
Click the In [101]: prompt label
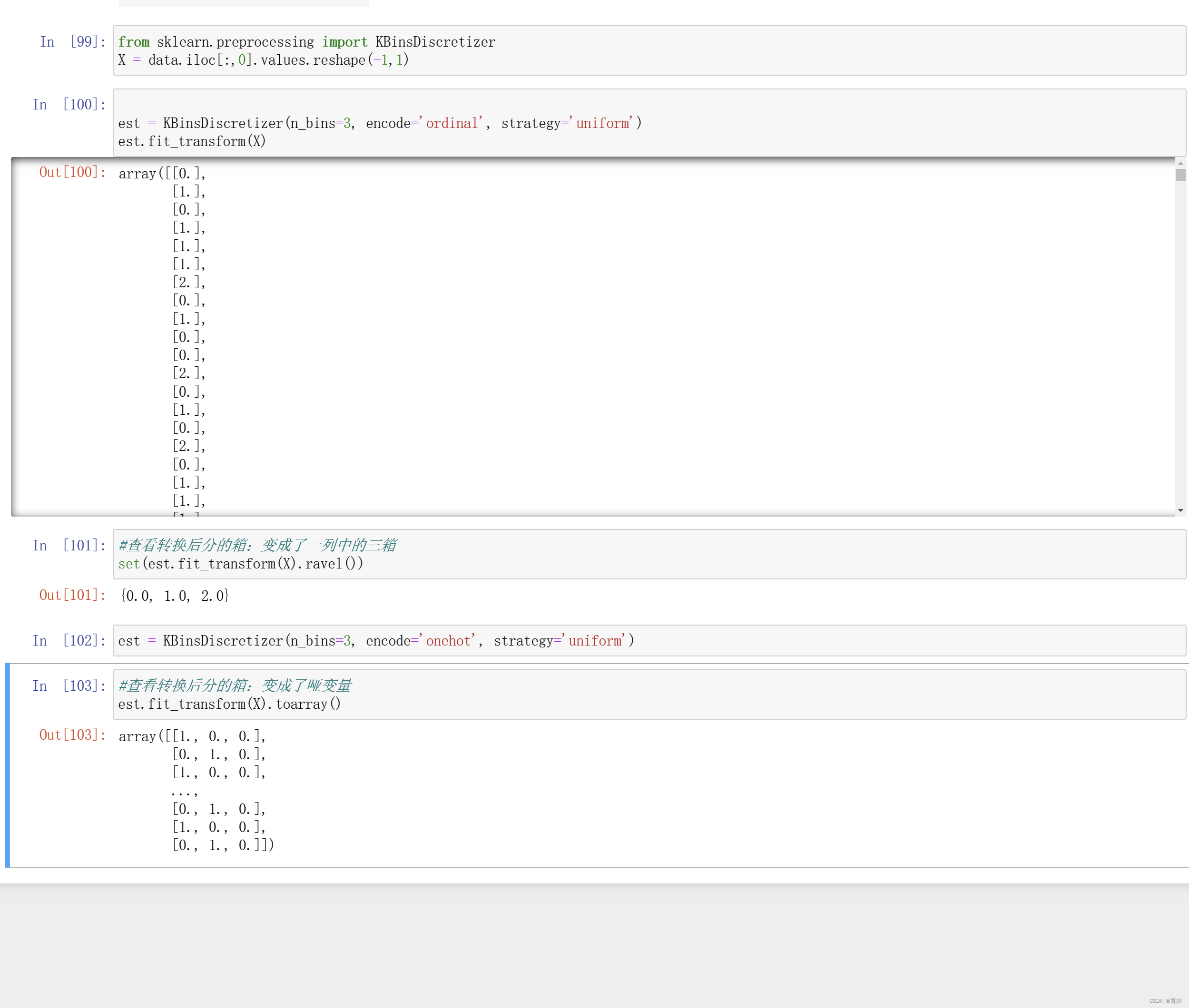[x=69, y=545]
